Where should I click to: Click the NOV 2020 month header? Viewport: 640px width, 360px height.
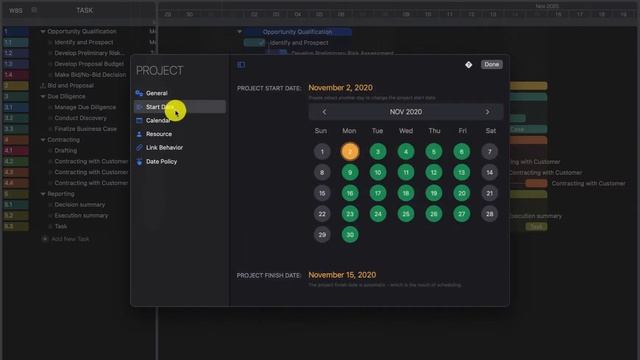pos(406,112)
